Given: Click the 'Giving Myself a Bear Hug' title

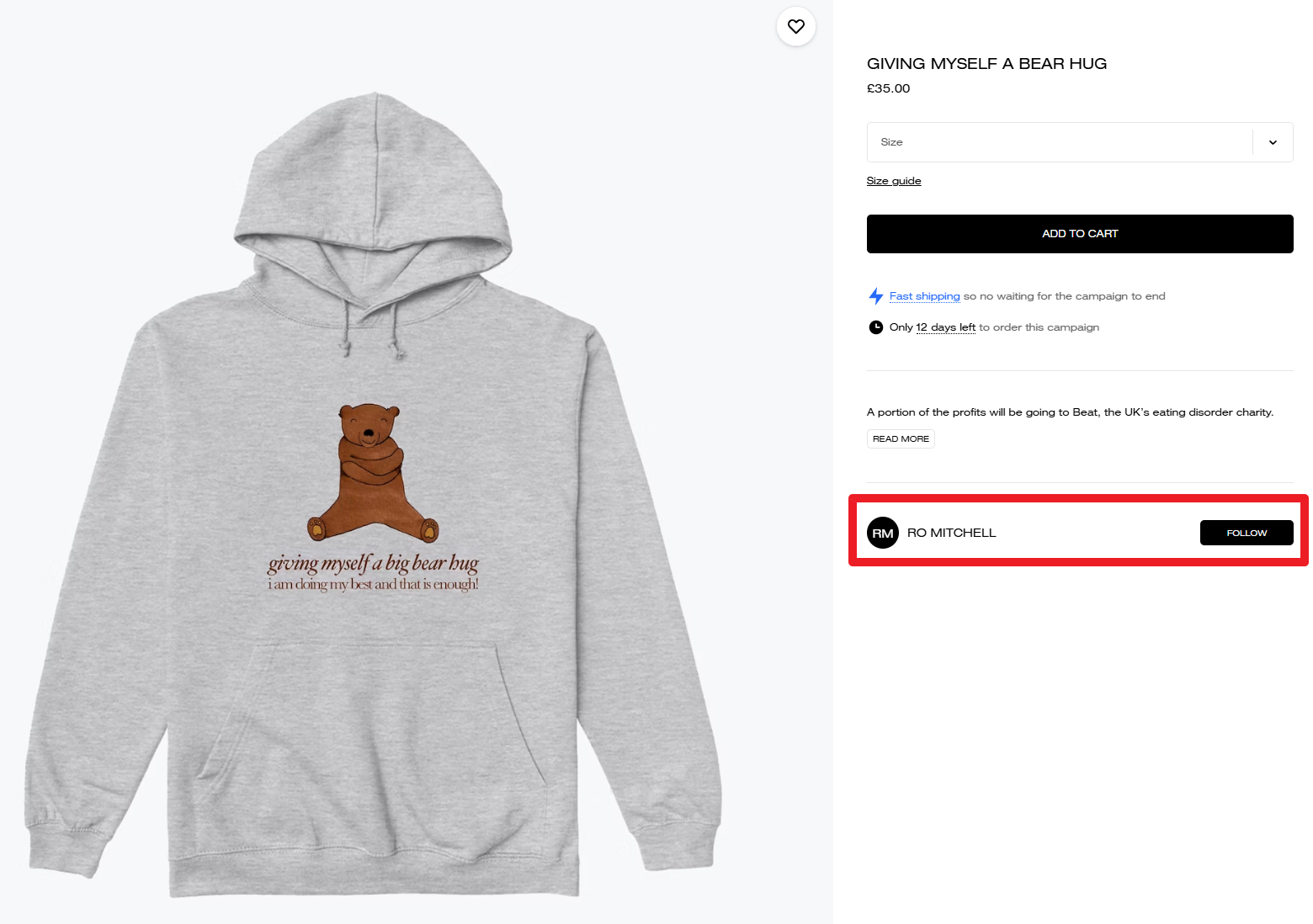Looking at the screenshot, I should (x=986, y=64).
